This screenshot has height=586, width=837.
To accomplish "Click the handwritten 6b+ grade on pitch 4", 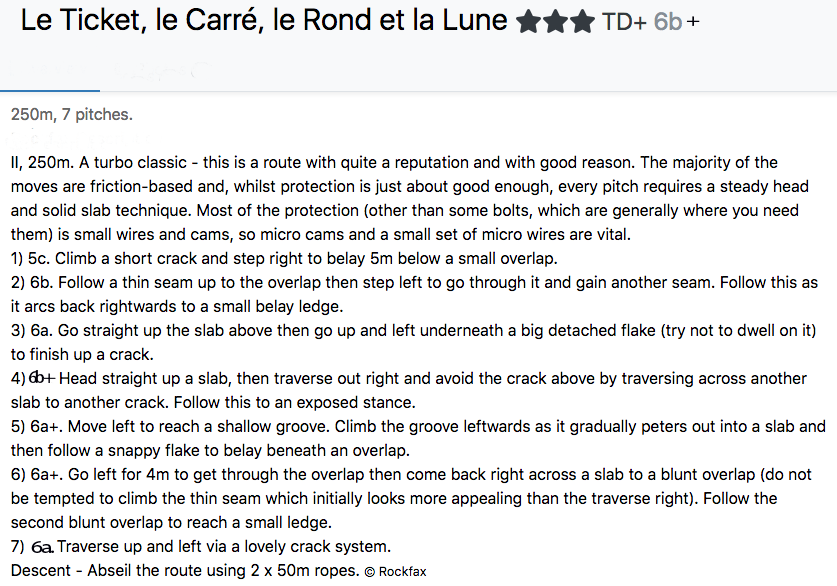I will coord(42,378).
